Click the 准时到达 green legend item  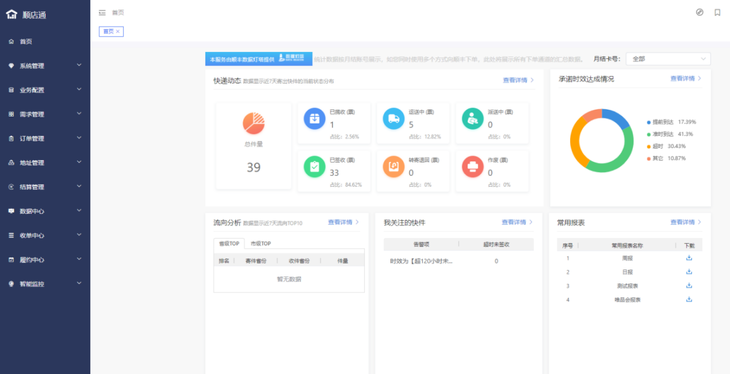pyautogui.click(x=670, y=134)
